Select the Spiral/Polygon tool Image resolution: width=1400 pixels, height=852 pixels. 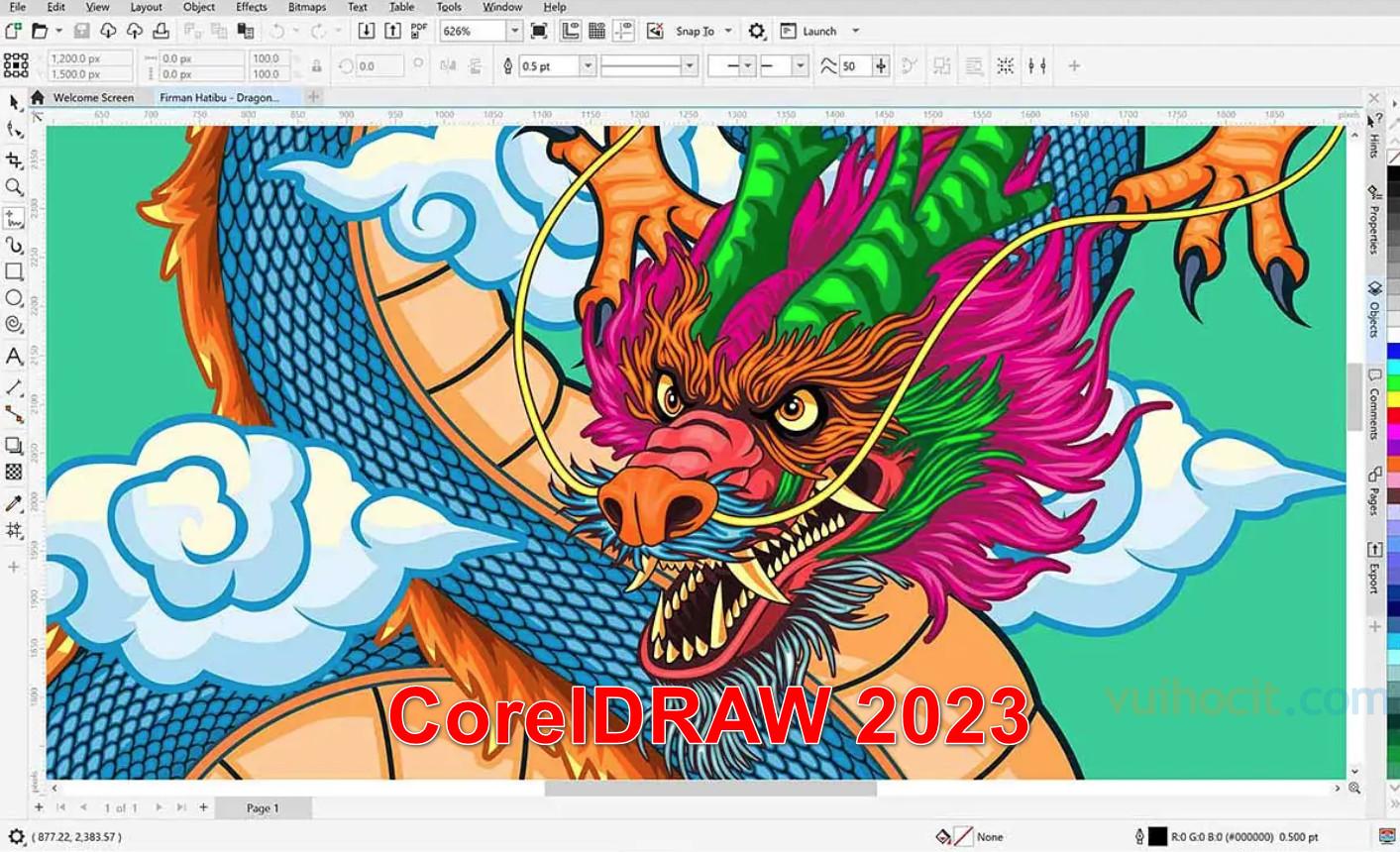[14, 325]
